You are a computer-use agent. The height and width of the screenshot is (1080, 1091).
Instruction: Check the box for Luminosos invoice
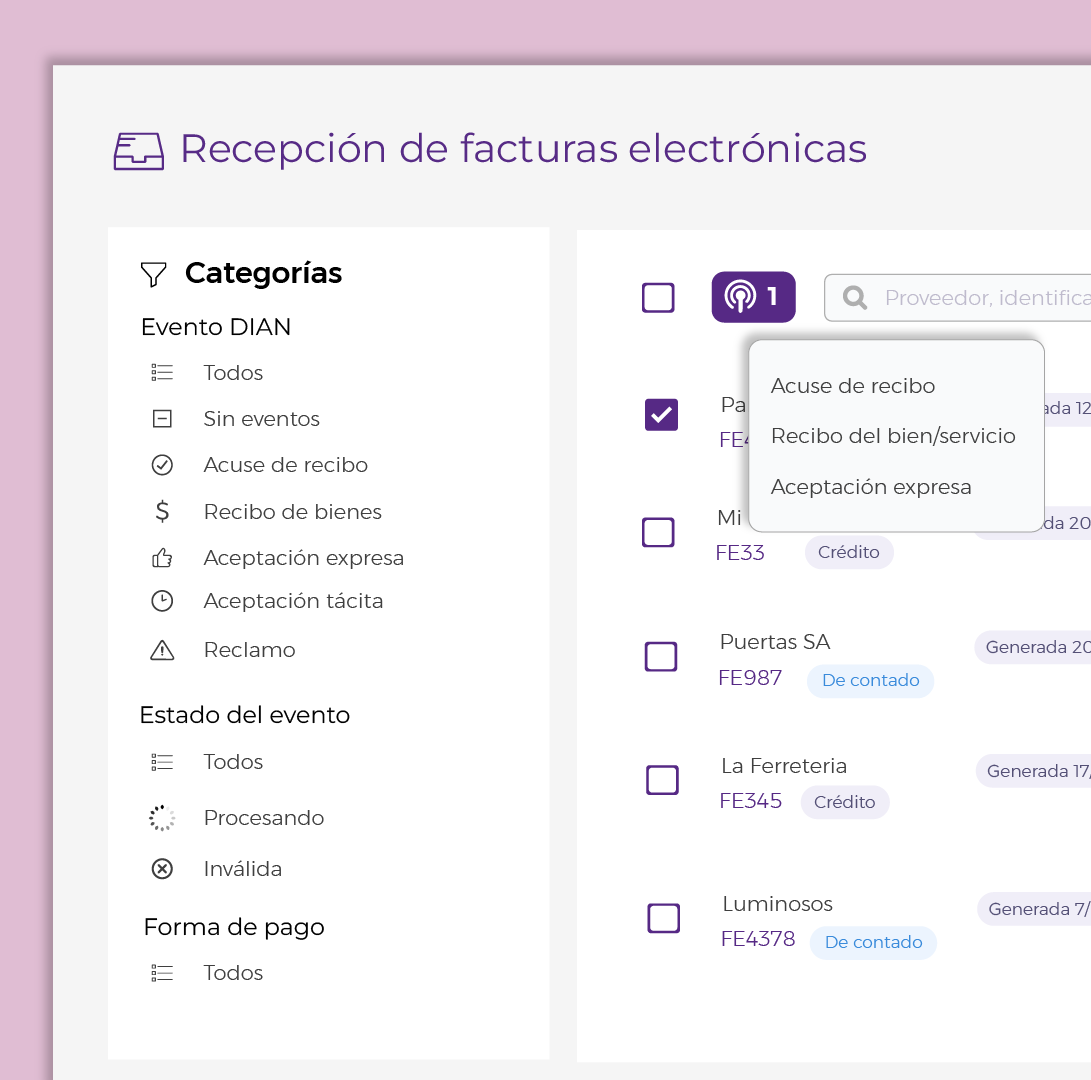[664, 919]
